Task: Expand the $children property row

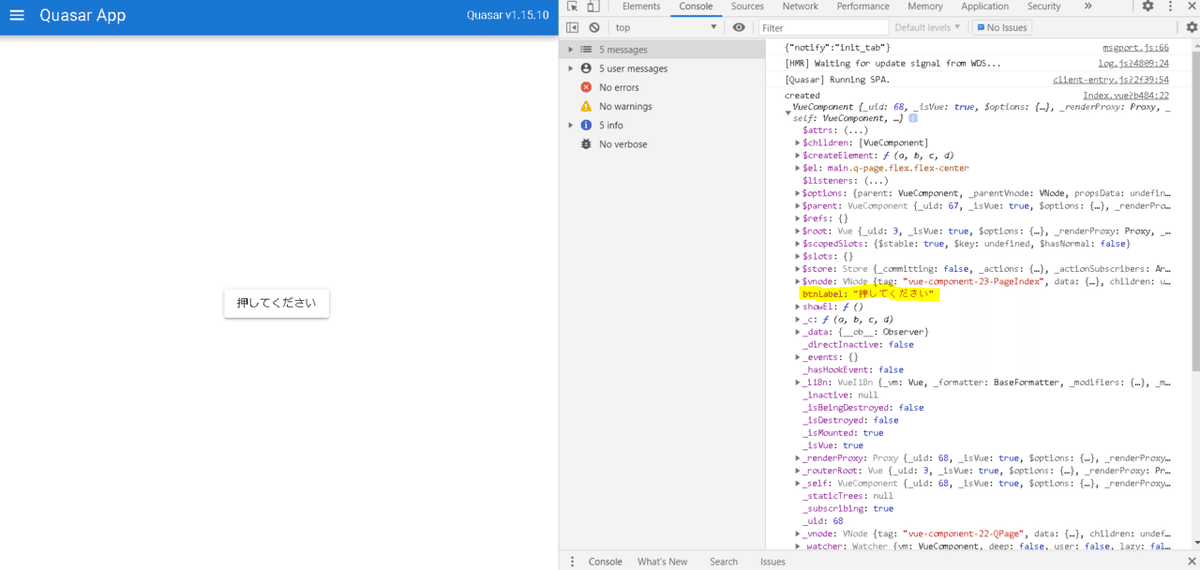Action: click(798, 143)
